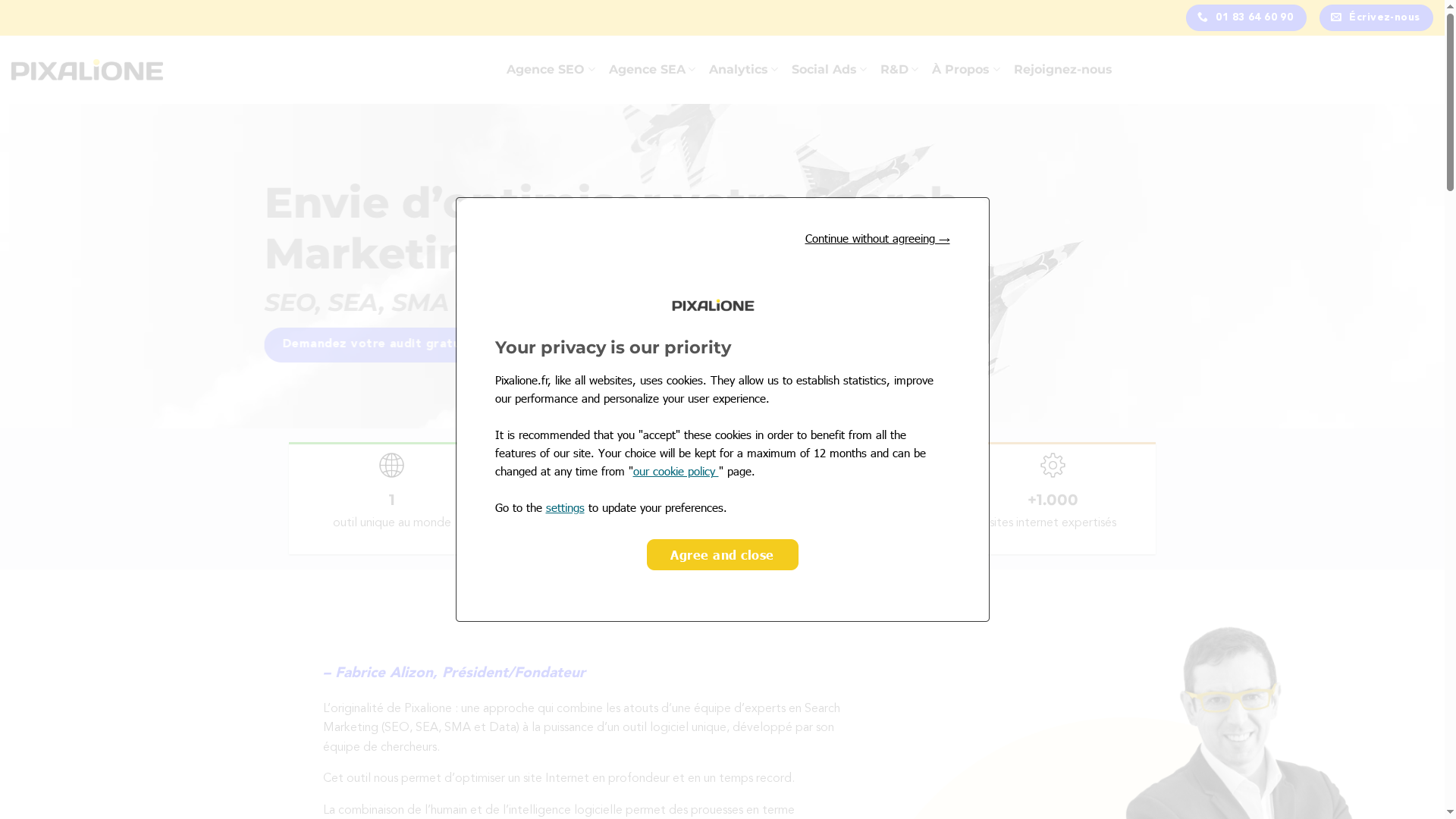The width and height of the screenshot is (1456, 819).
Task: Open our cookie policy link
Action: pyautogui.click(x=675, y=471)
